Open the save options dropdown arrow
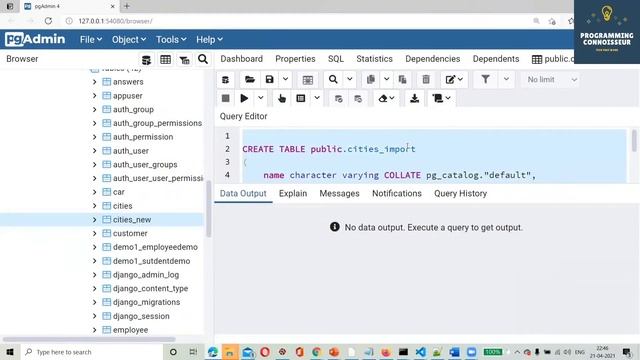640x360 pixels. point(285,80)
